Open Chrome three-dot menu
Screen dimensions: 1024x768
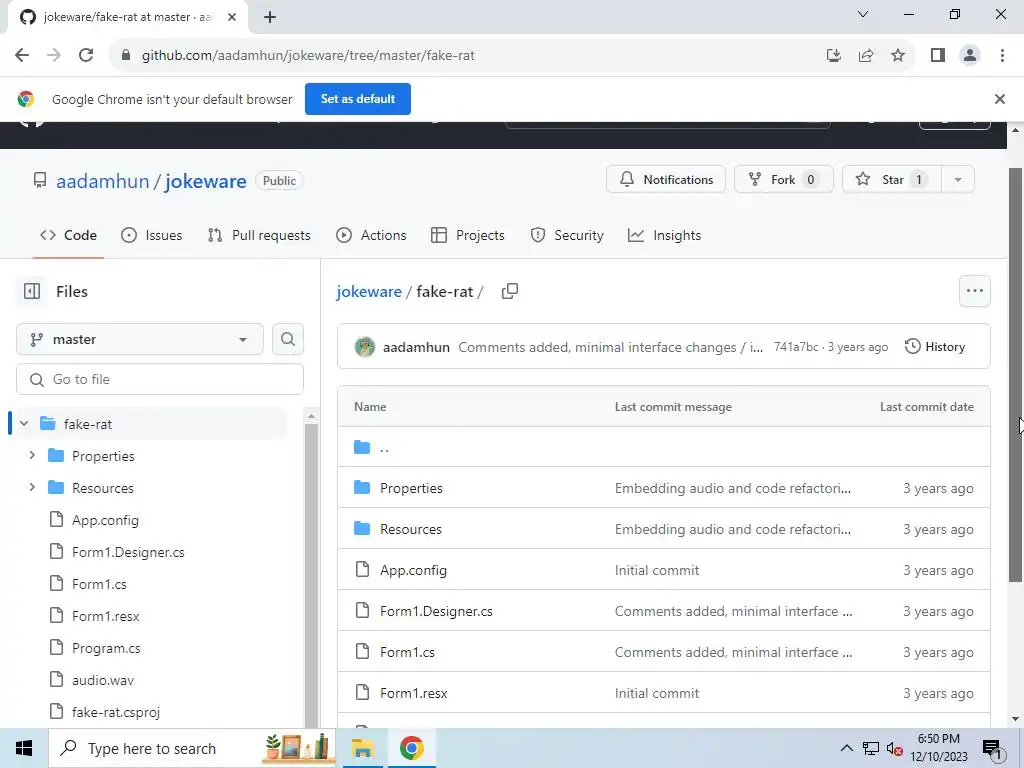click(x=1002, y=56)
